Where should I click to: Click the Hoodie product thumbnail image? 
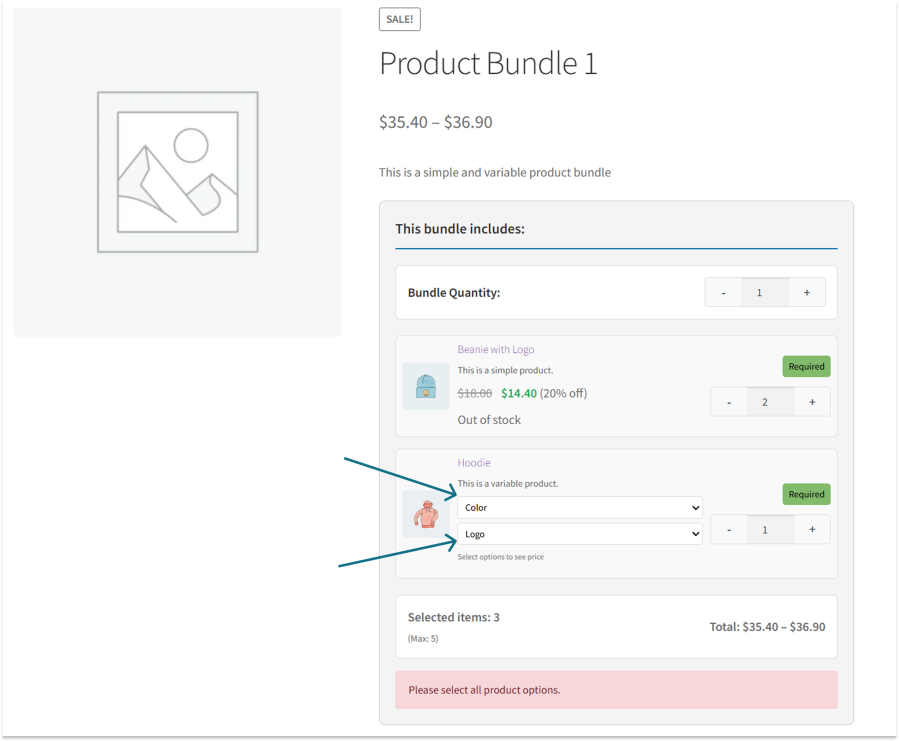pyautogui.click(x=425, y=514)
